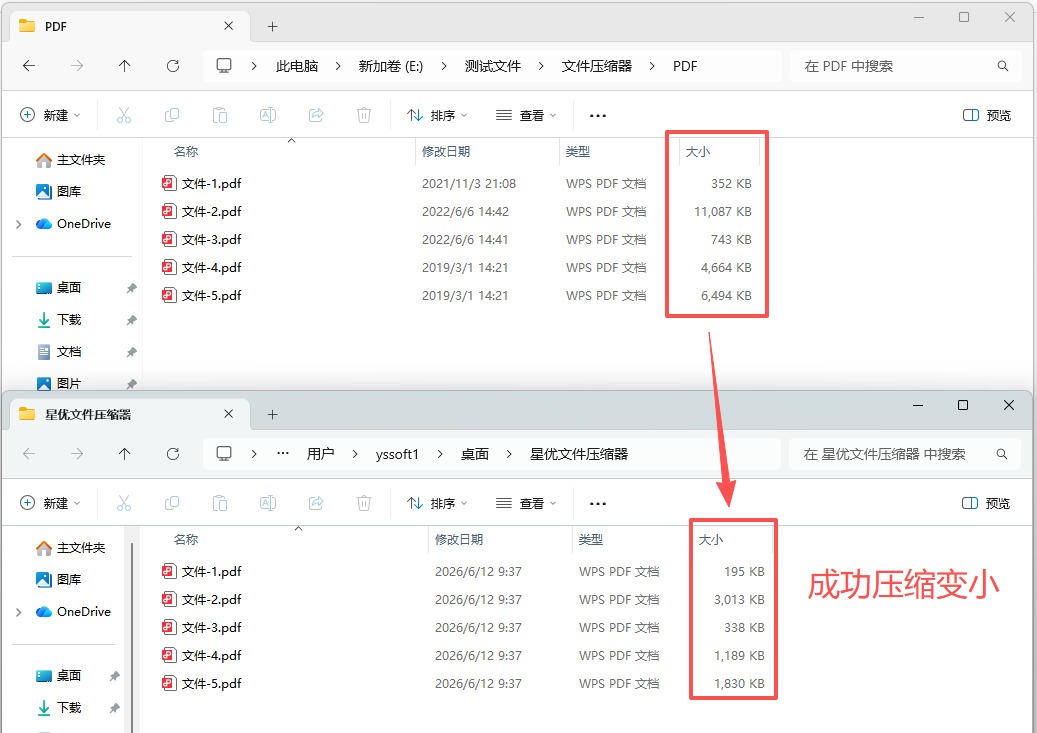Image resolution: width=1037 pixels, height=733 pixels.
Task: Select 文件-4.pdf sized 4,664 KB in the PDF window
Action: tap(456, 267)
